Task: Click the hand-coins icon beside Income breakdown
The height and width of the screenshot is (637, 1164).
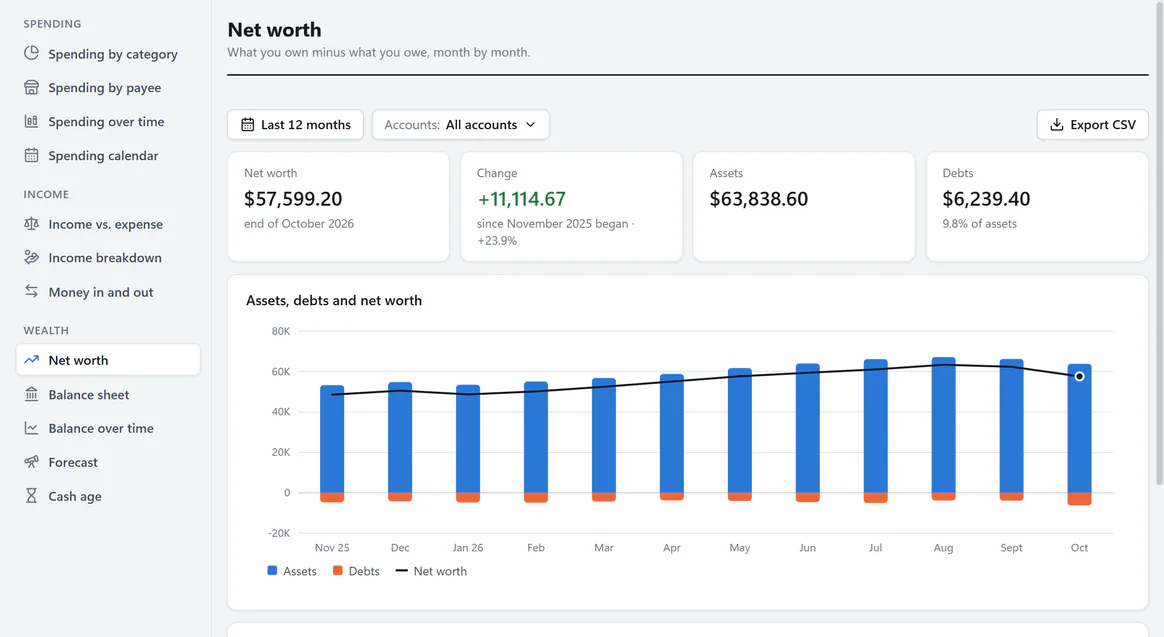Action: (31, 257)
